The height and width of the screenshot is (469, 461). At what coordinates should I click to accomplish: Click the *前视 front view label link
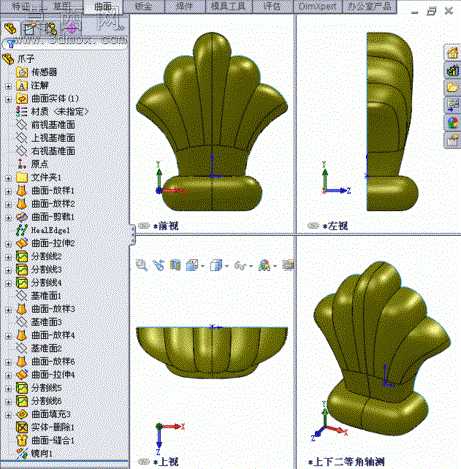pyautogui.click(x=166, y=226)
